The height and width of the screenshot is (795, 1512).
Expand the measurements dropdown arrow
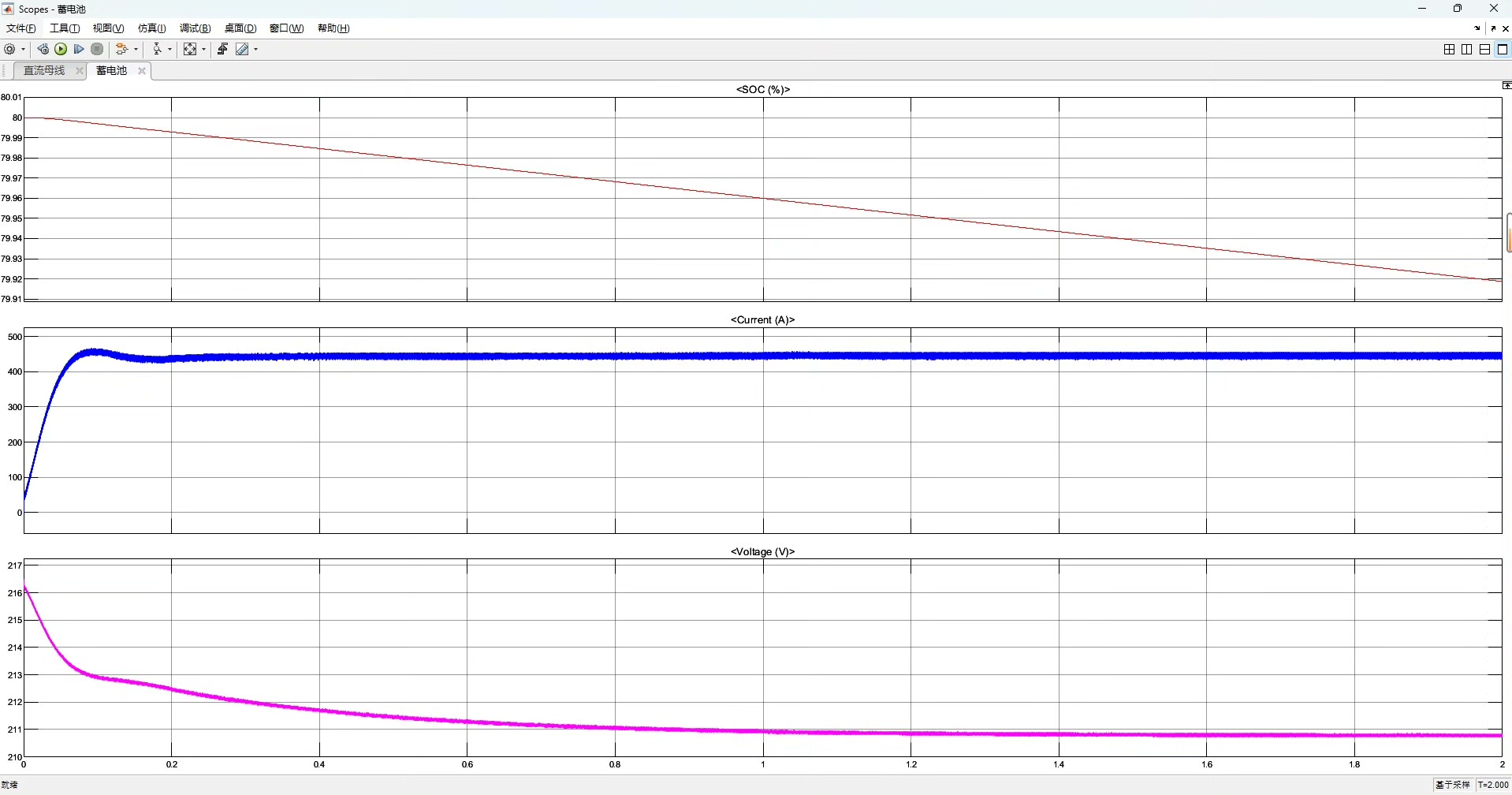256,49
